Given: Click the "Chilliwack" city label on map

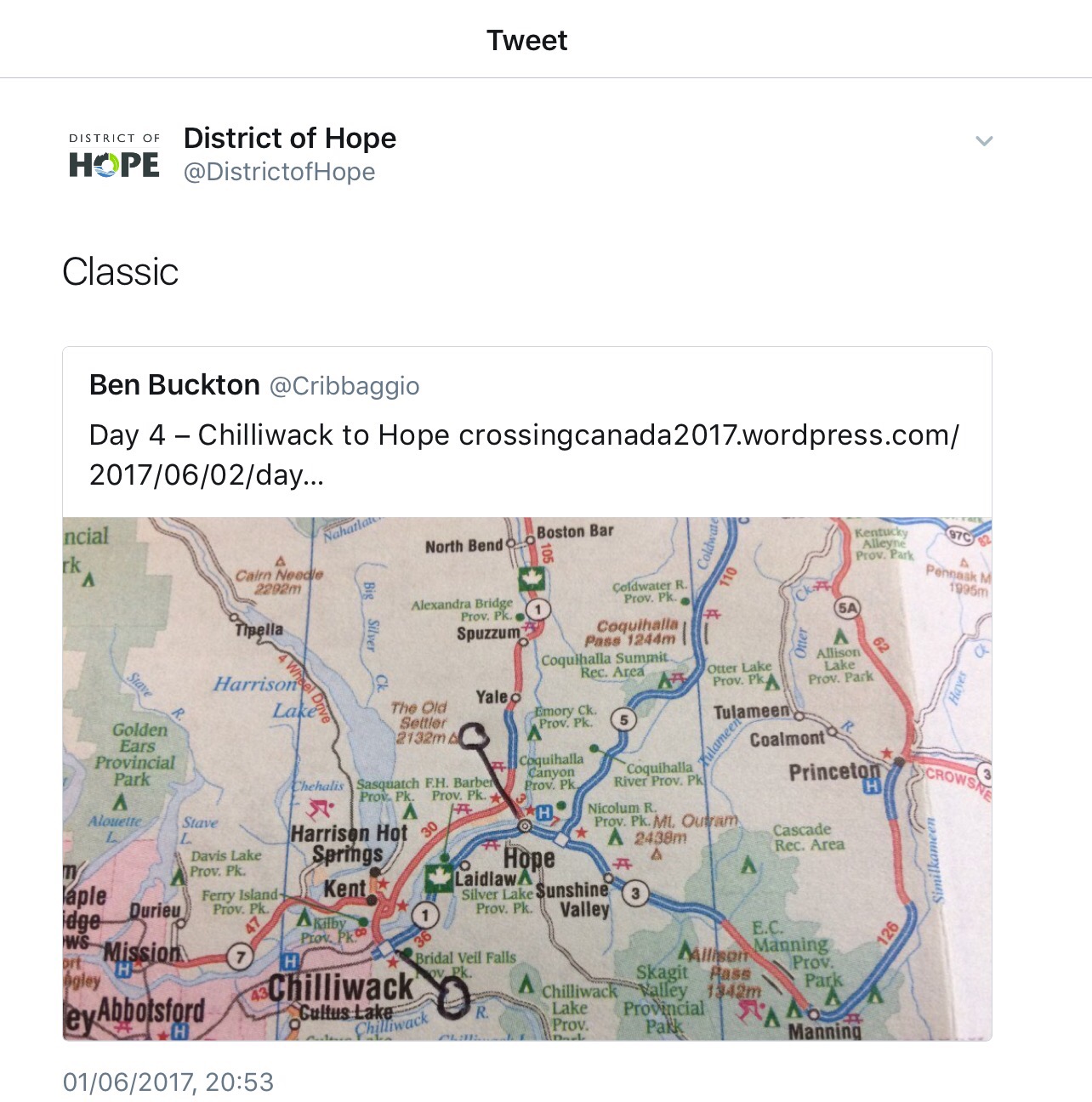Looking at the screenshot, I should [x=340, y=988].
